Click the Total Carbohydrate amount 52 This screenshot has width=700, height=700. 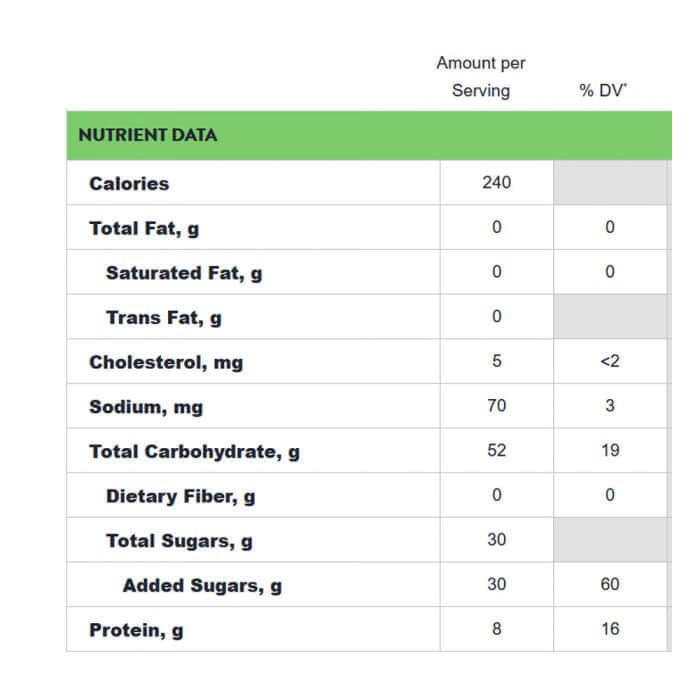(496, 450)
